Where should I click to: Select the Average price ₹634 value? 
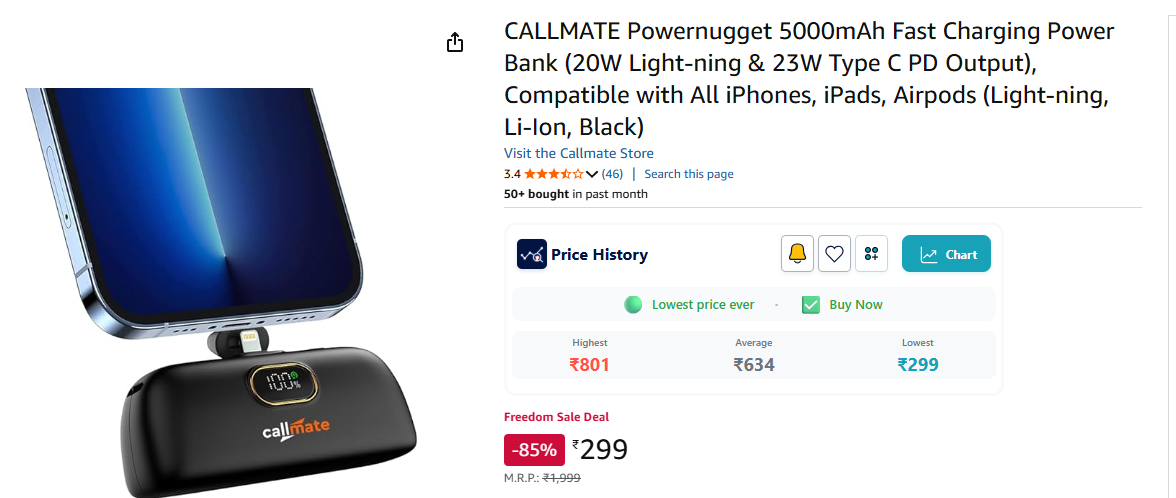754,365
